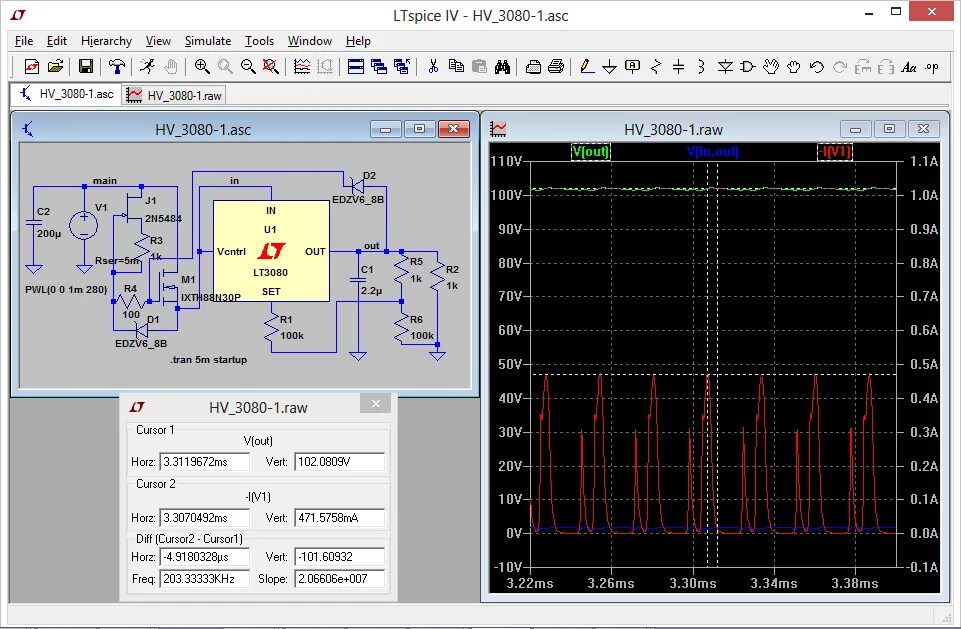
Task: Select the Move open-hand tool
Action: point(771,66)
